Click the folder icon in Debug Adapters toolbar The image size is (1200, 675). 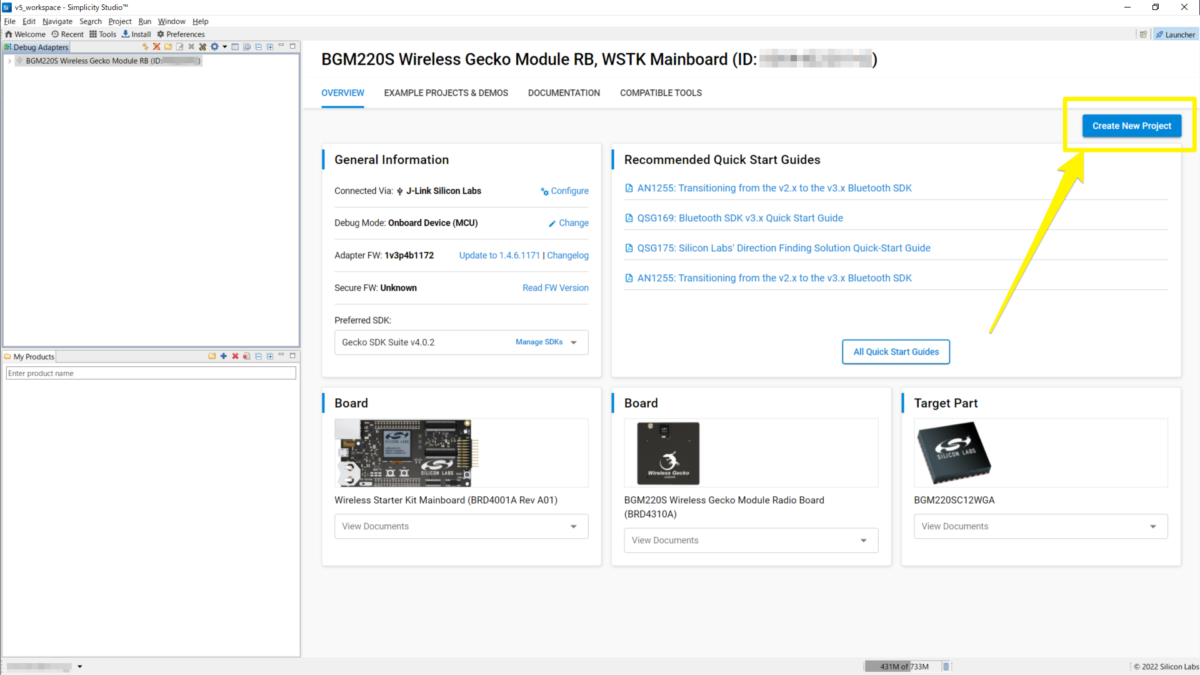click(x=168, y=47)
